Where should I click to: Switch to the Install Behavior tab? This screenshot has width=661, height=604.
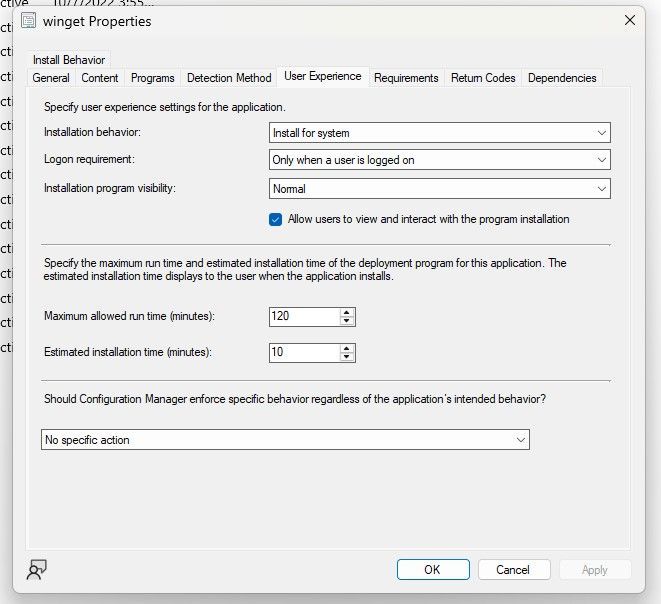(69, 60)
